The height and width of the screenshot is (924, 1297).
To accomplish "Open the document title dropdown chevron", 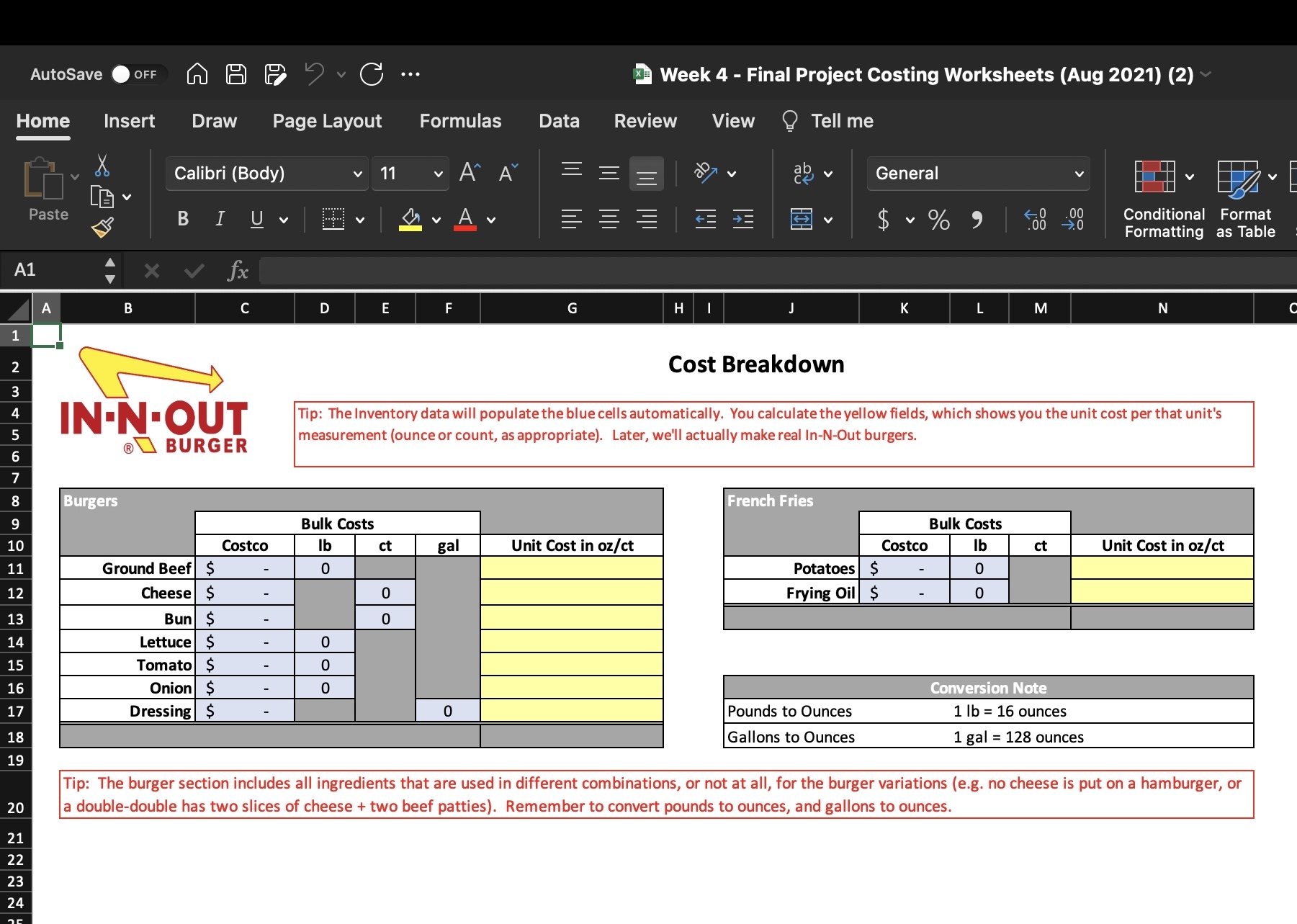I will (1206, 74).
